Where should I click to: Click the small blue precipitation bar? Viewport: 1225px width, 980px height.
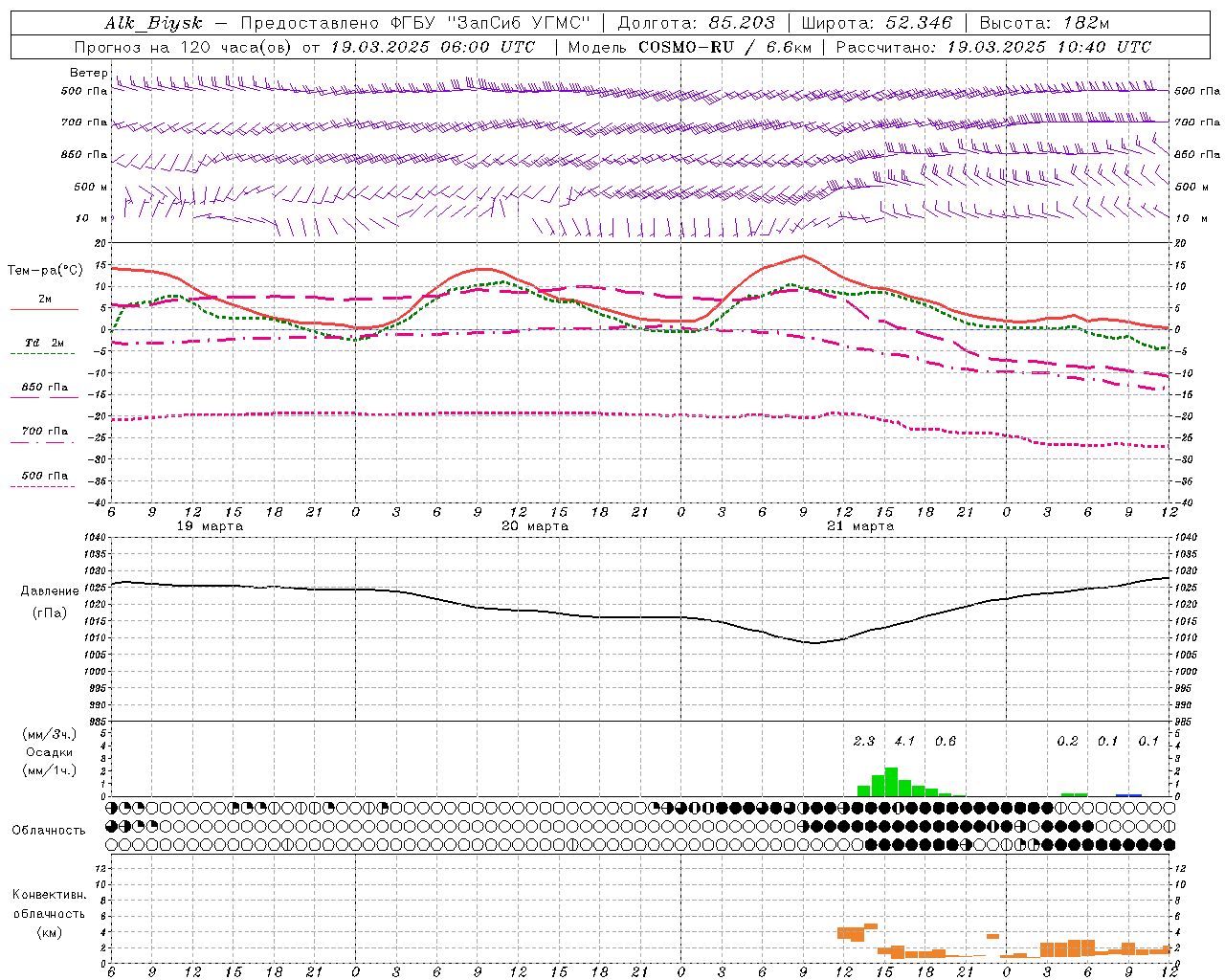[x=1129, y=795]
